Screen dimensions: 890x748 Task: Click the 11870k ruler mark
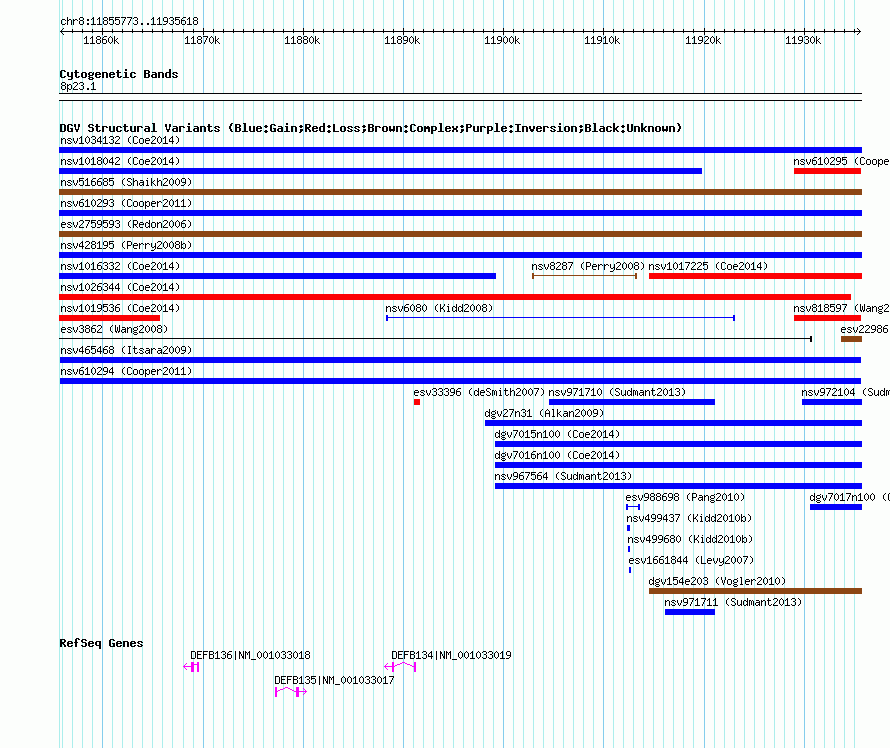tap(202, 40)
